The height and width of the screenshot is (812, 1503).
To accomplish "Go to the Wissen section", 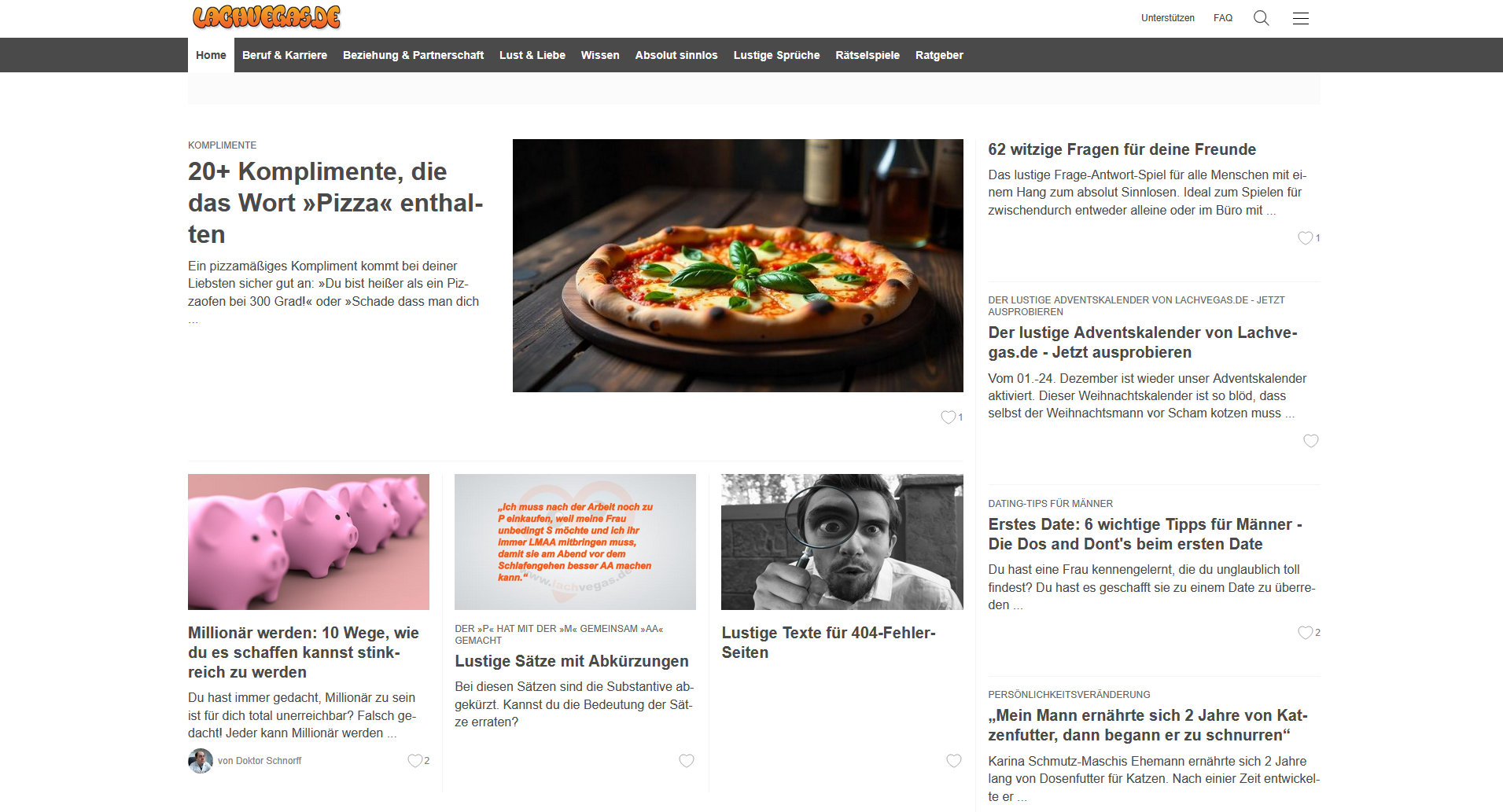I will pyautogui.click(x=600, y=55).
